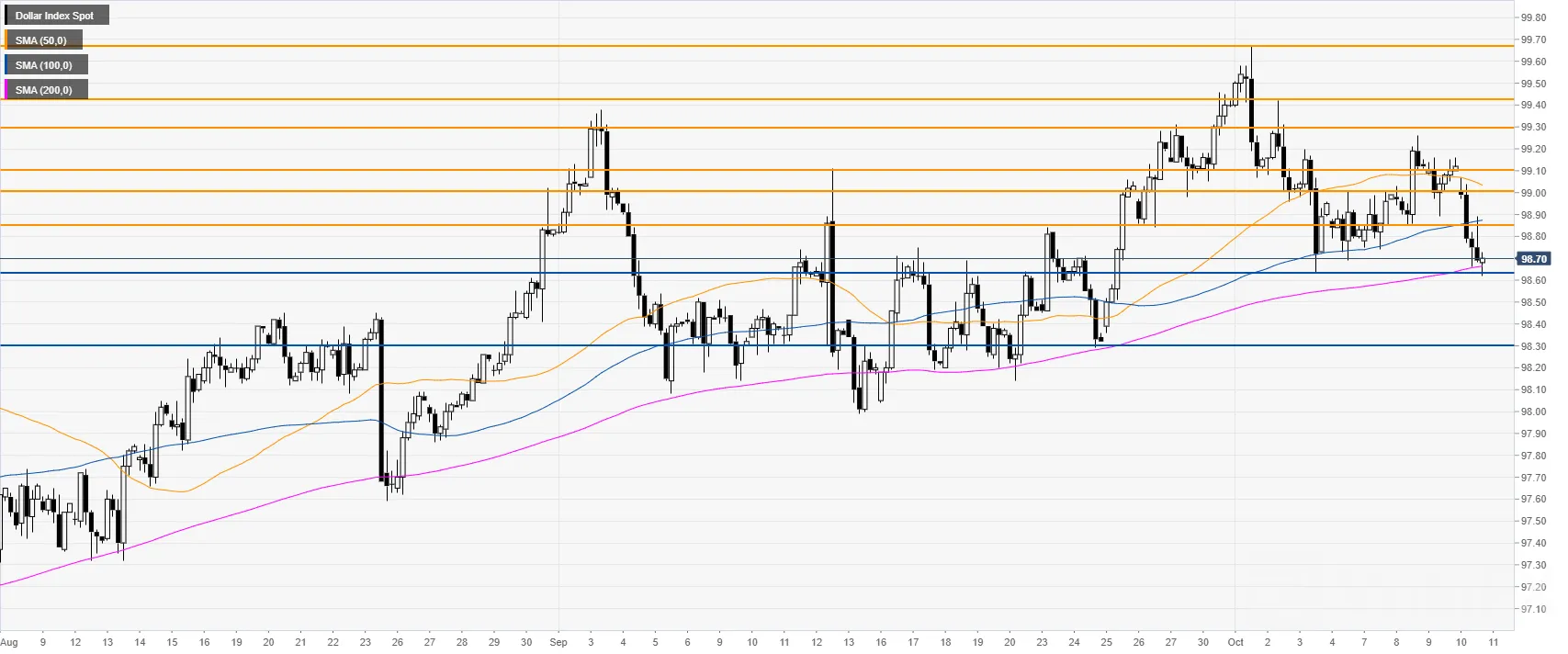Click the 11 date label at far right

pos(1494,642)
